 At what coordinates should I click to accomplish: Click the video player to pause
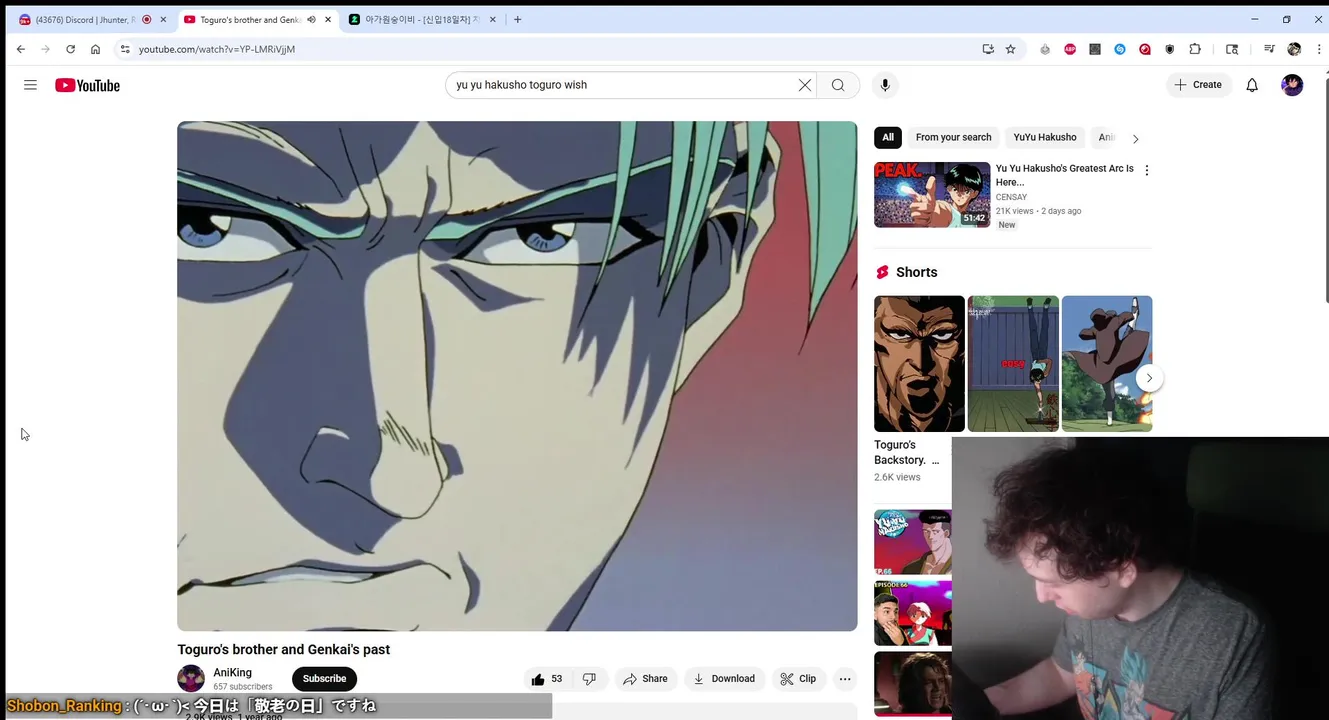click(x=517, y=376)
